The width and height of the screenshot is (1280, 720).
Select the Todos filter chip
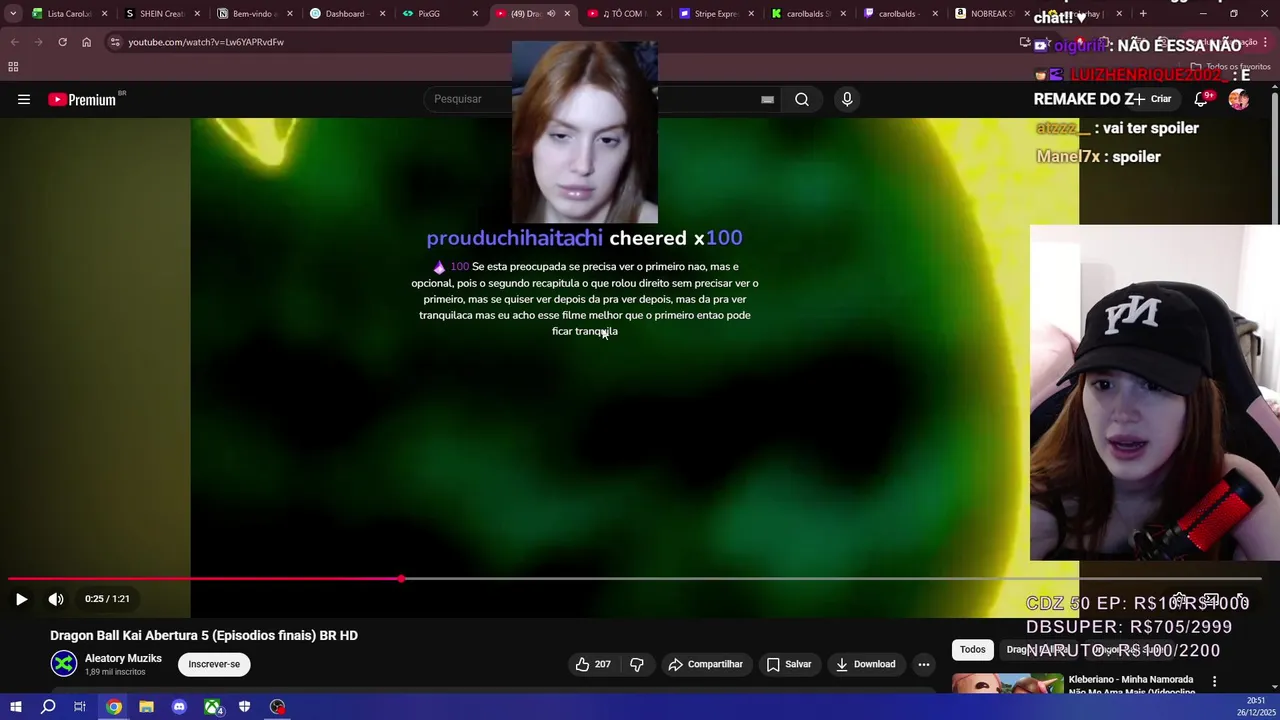[972, 650]
